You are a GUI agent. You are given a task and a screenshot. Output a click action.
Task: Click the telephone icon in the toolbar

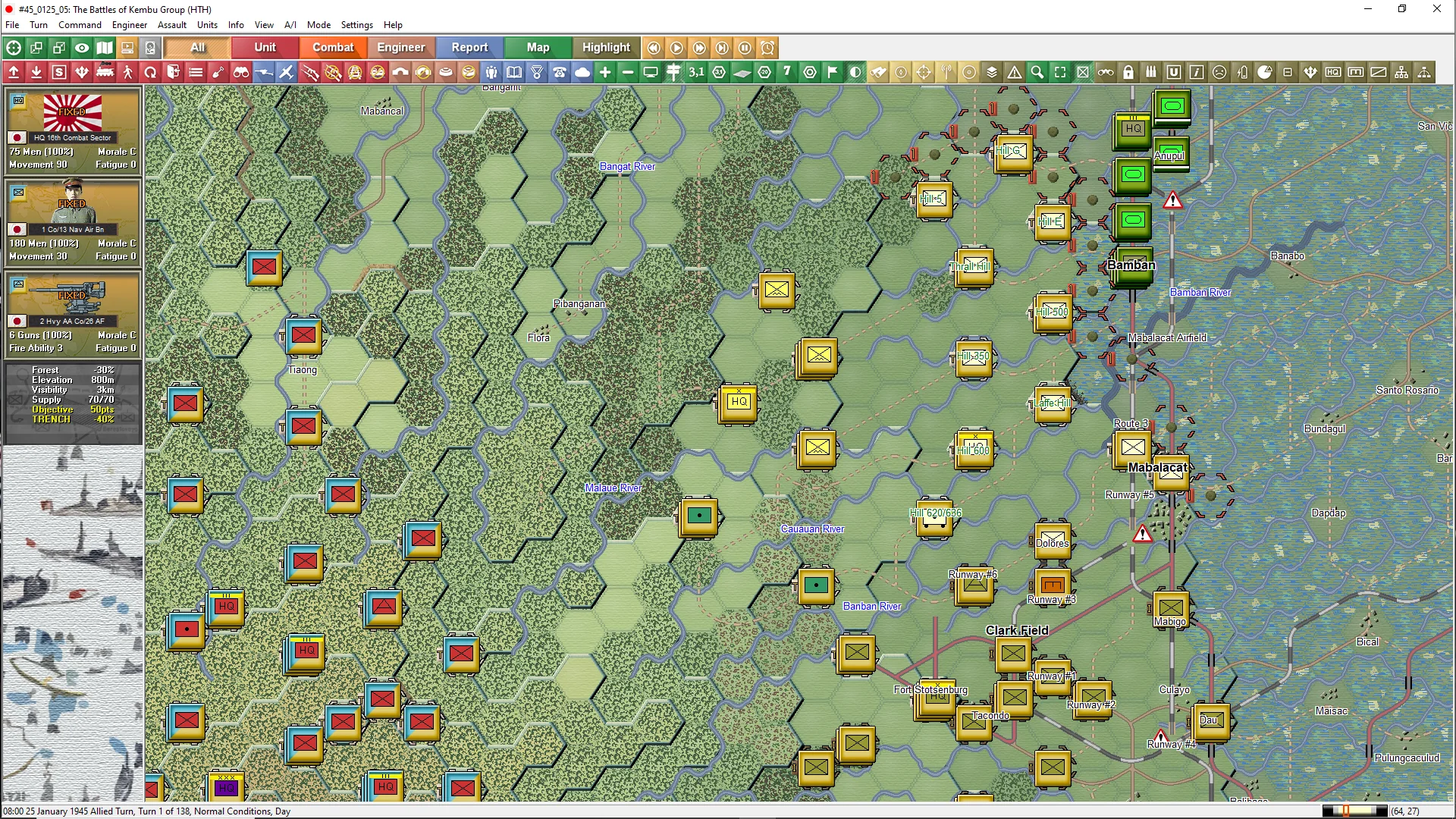560,73
